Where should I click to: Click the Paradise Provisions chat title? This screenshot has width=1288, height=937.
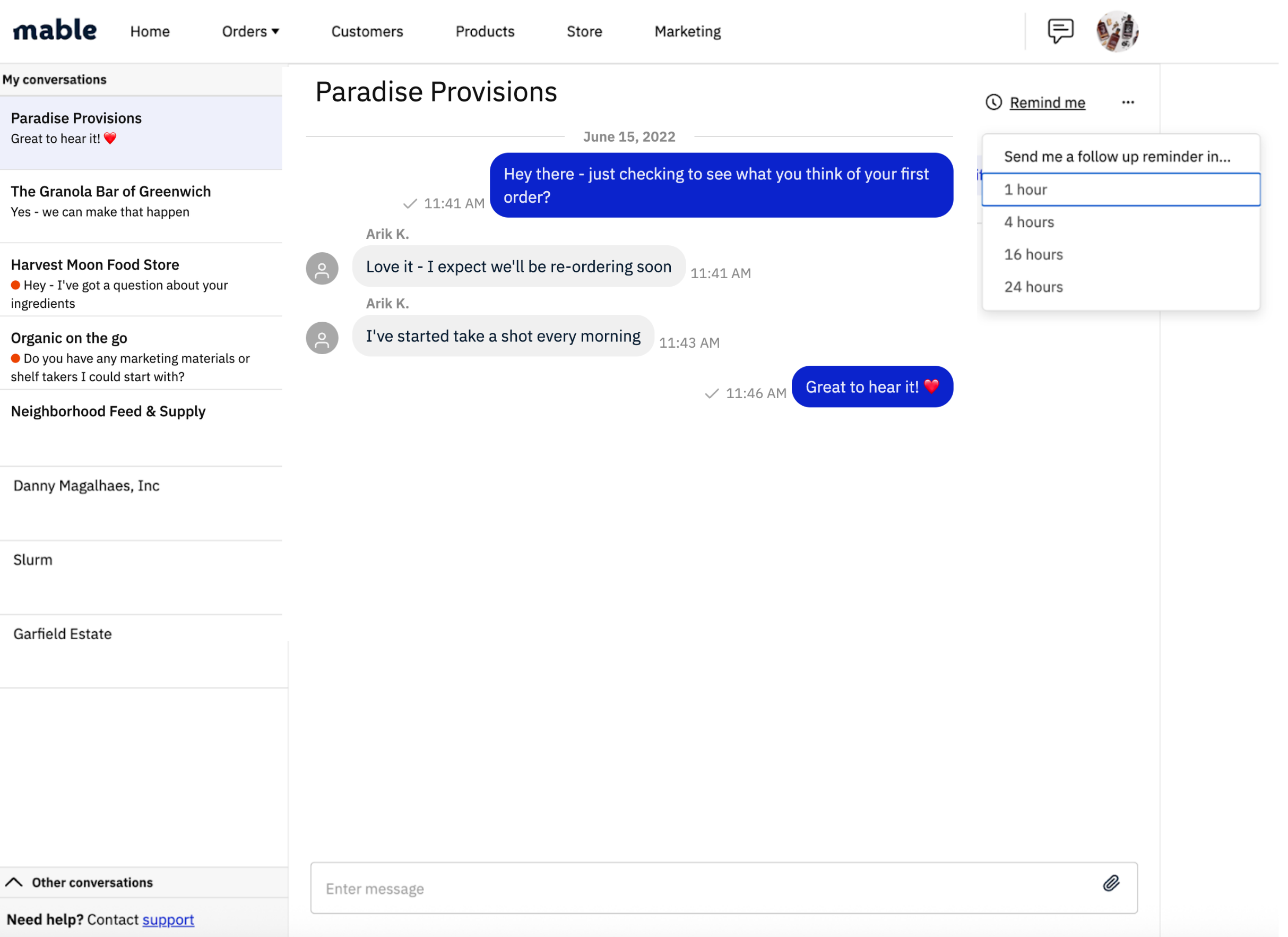436,92
